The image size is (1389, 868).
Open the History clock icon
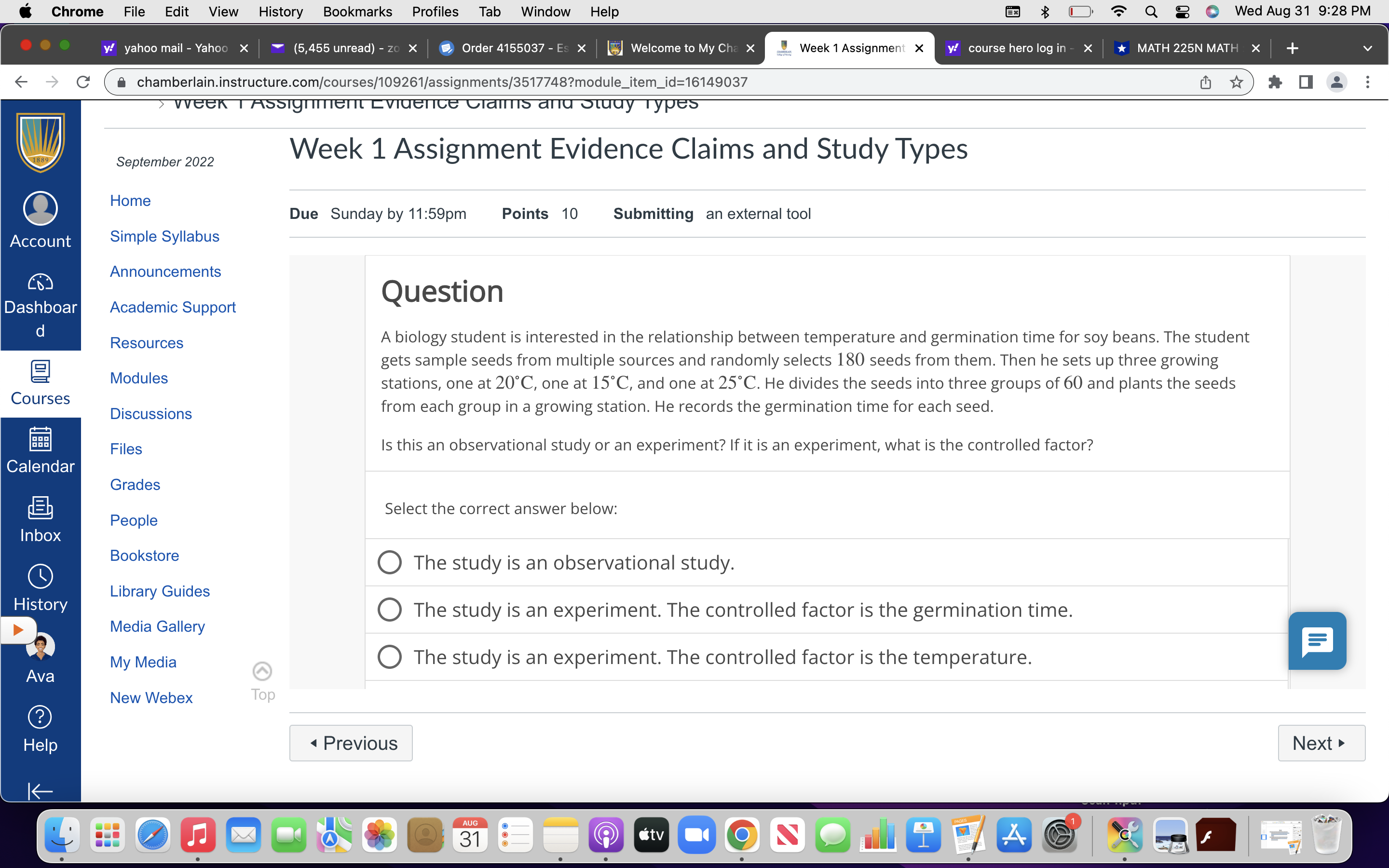40,577
